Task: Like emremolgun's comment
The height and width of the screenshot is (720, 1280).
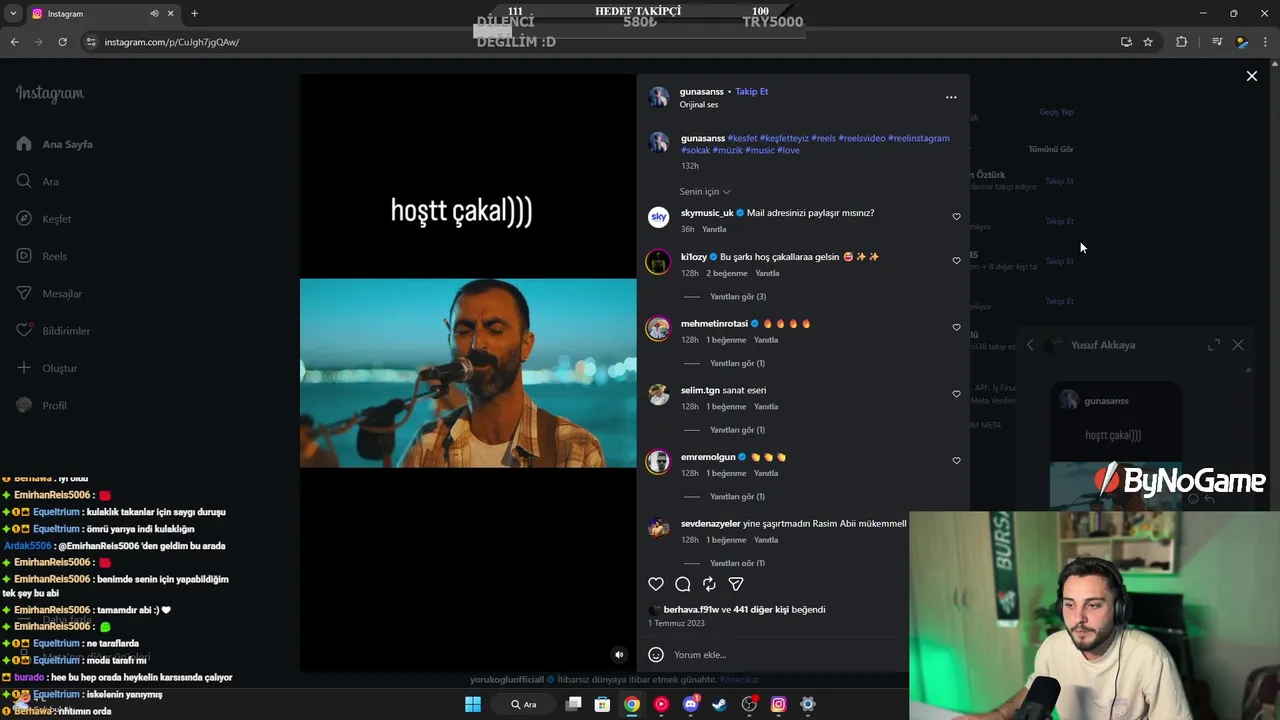Action: click(956, 461)
